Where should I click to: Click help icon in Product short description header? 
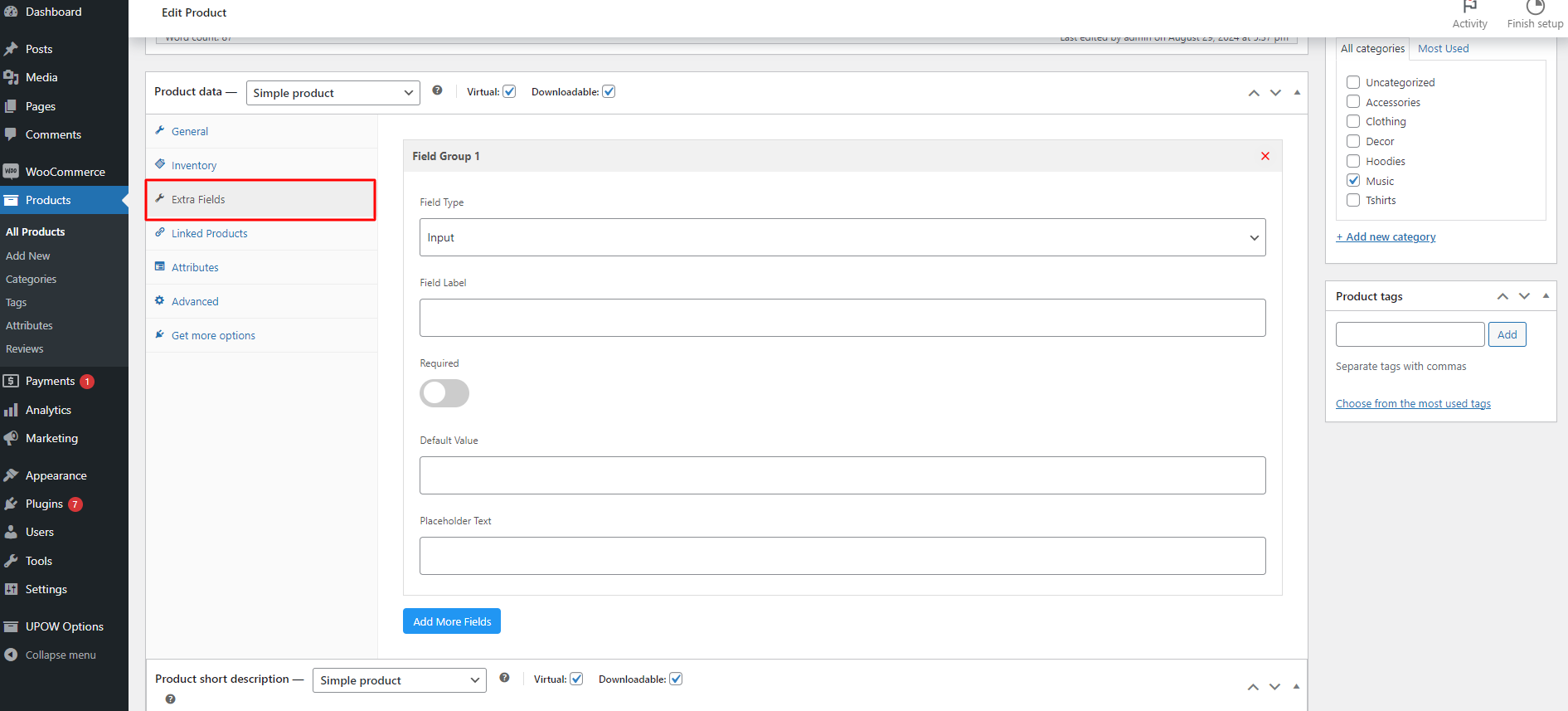504,678
